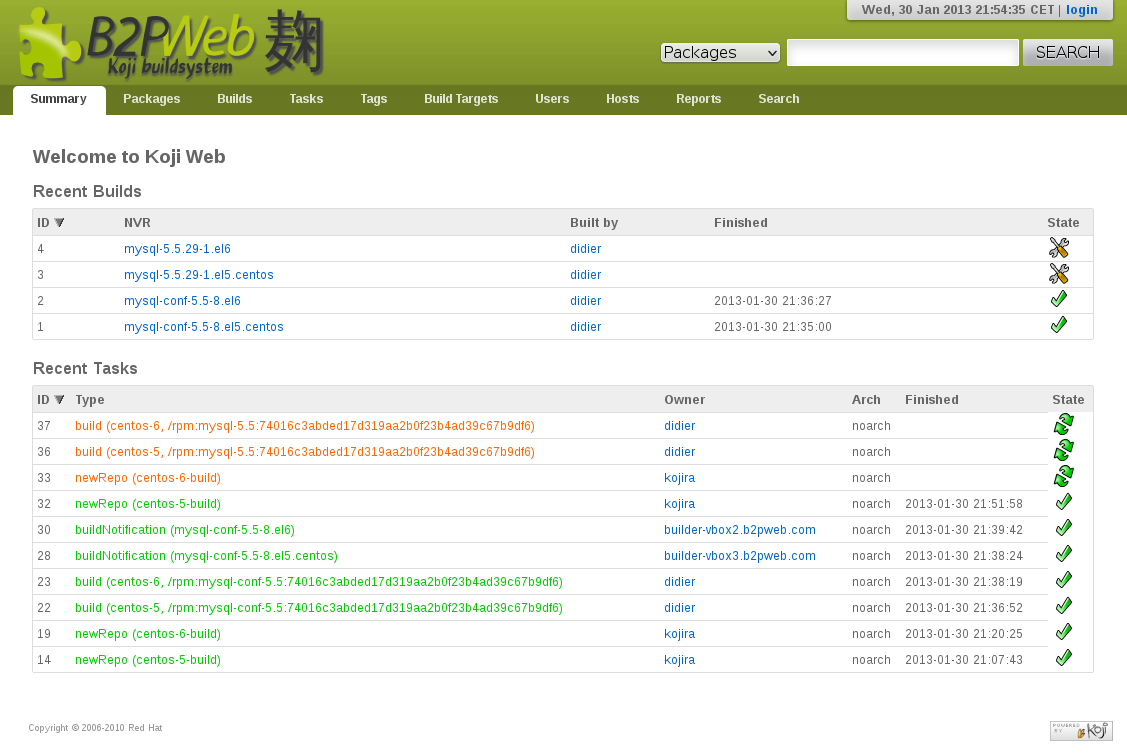Toggle sort arrow on Recent Builds ID column
Screen dimensions: 1127x755
pyautogui.click(x=59, y=223)
